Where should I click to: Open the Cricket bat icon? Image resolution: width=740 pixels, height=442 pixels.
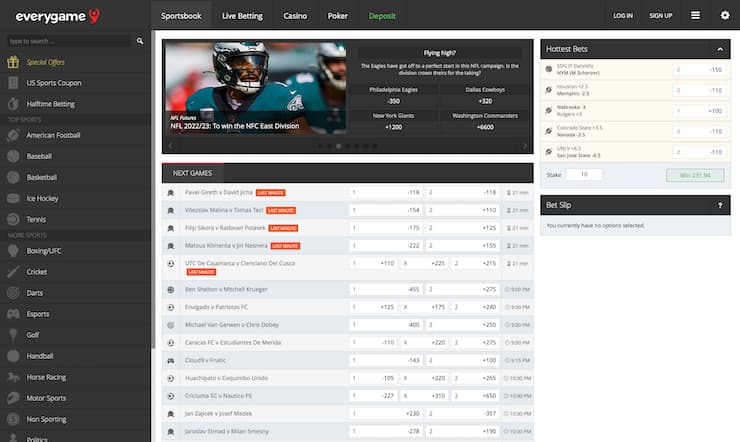(x=13, y=272)
